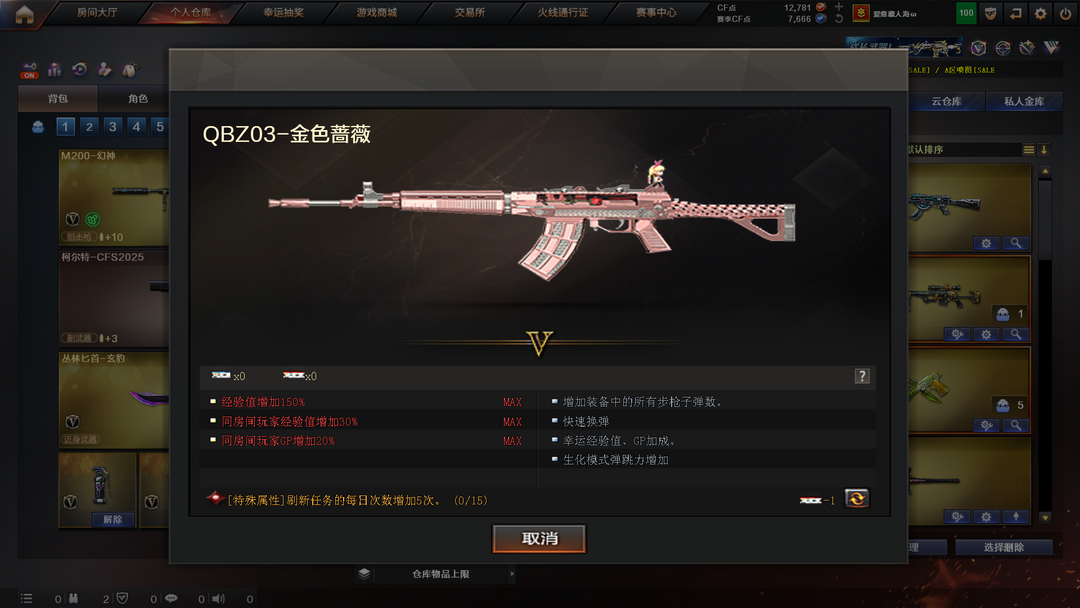Image resolution: width=1080 pixels, height=608 pixels.
Task: Open the 私人金库 tab
Action: (x=1024, y=101)
